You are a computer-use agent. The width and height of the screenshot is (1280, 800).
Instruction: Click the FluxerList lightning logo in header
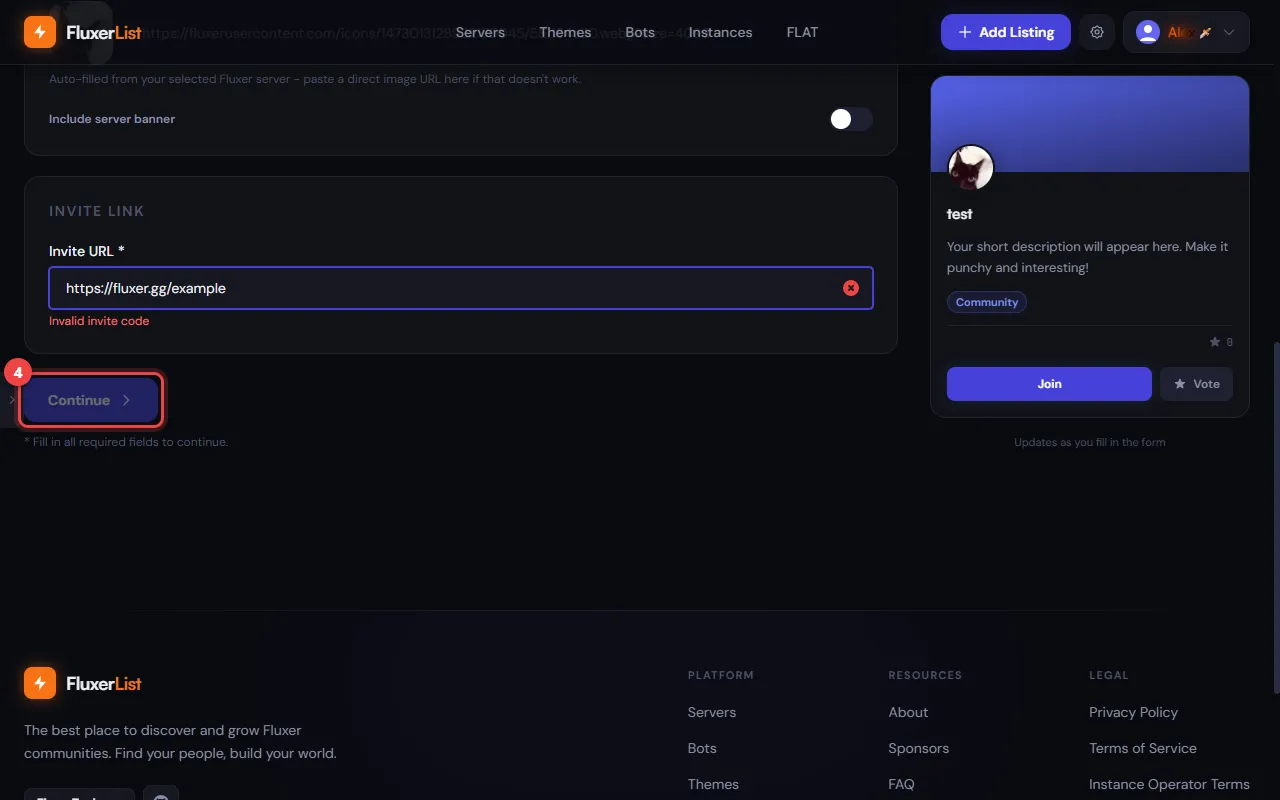pos(40,32)
